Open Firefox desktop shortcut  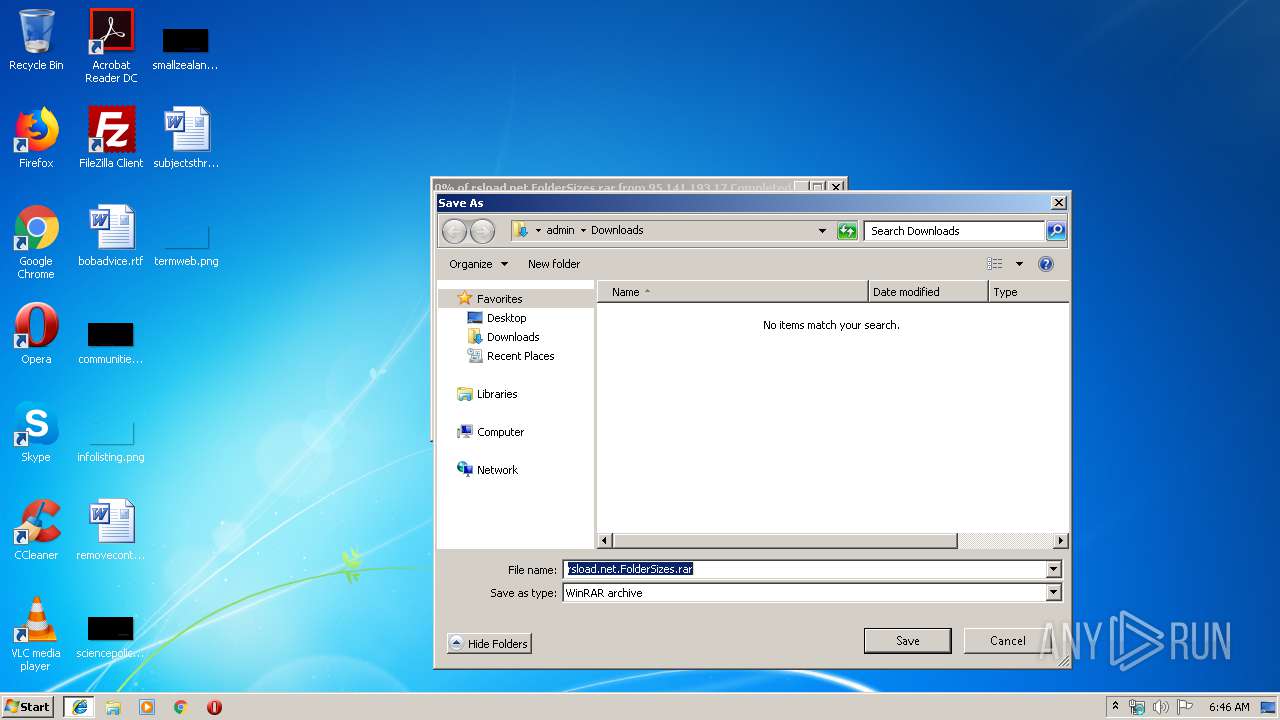36,138
